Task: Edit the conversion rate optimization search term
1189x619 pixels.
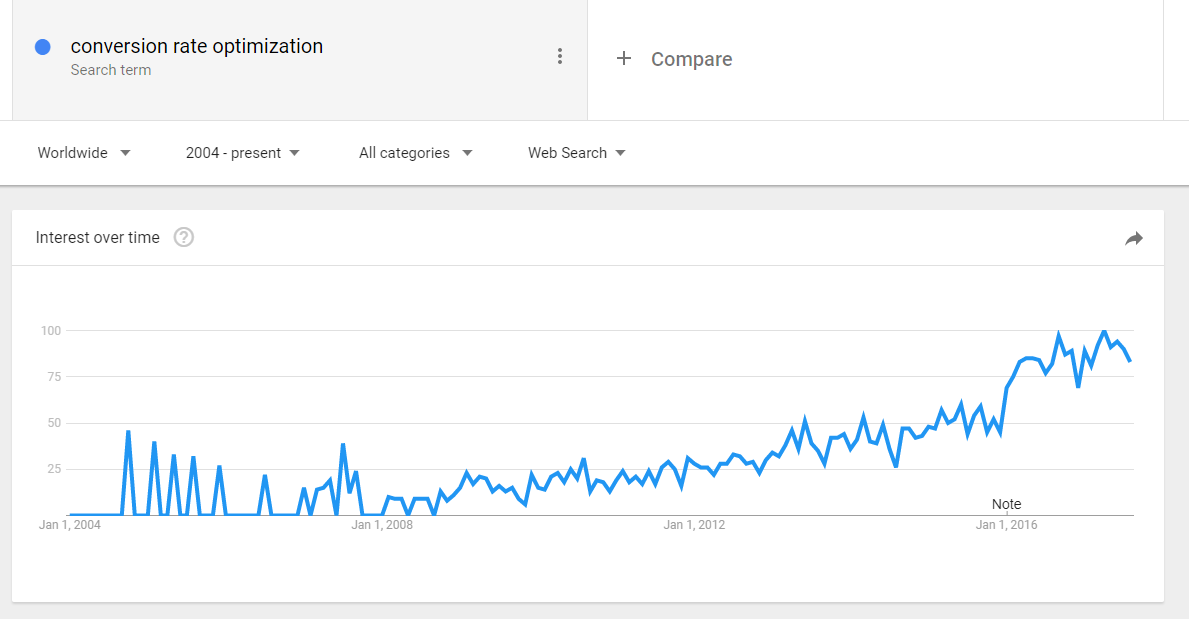Action: [197, 46]
